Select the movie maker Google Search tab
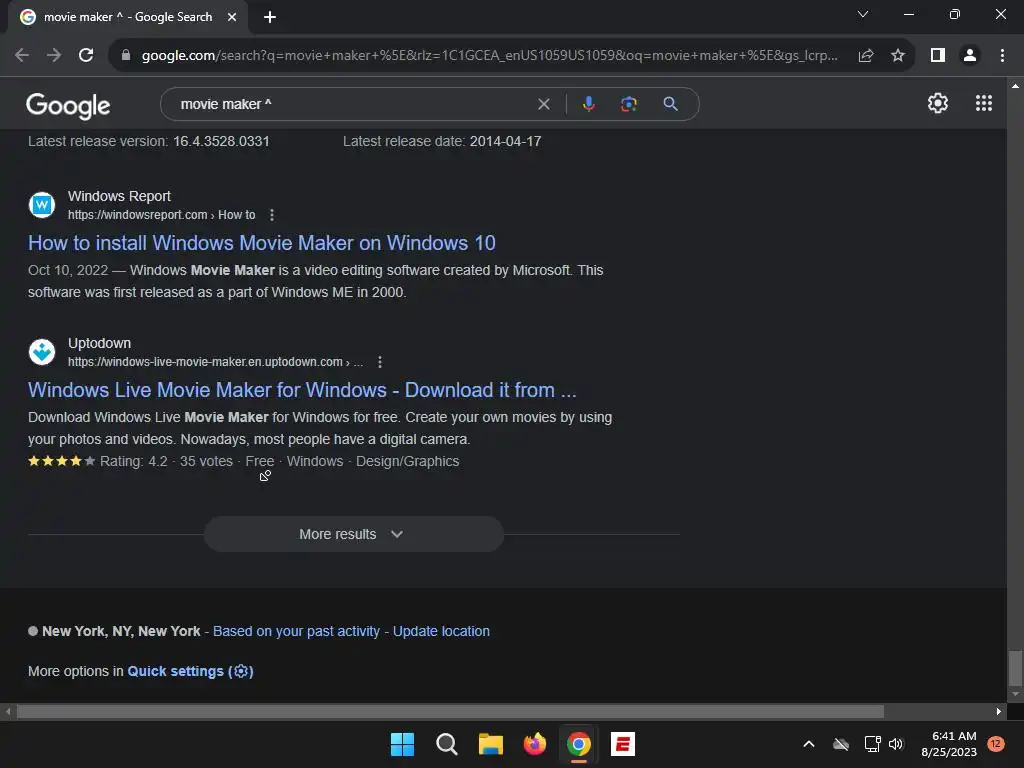The height and width of the screenshot is (768, 1024). (127, 17)
